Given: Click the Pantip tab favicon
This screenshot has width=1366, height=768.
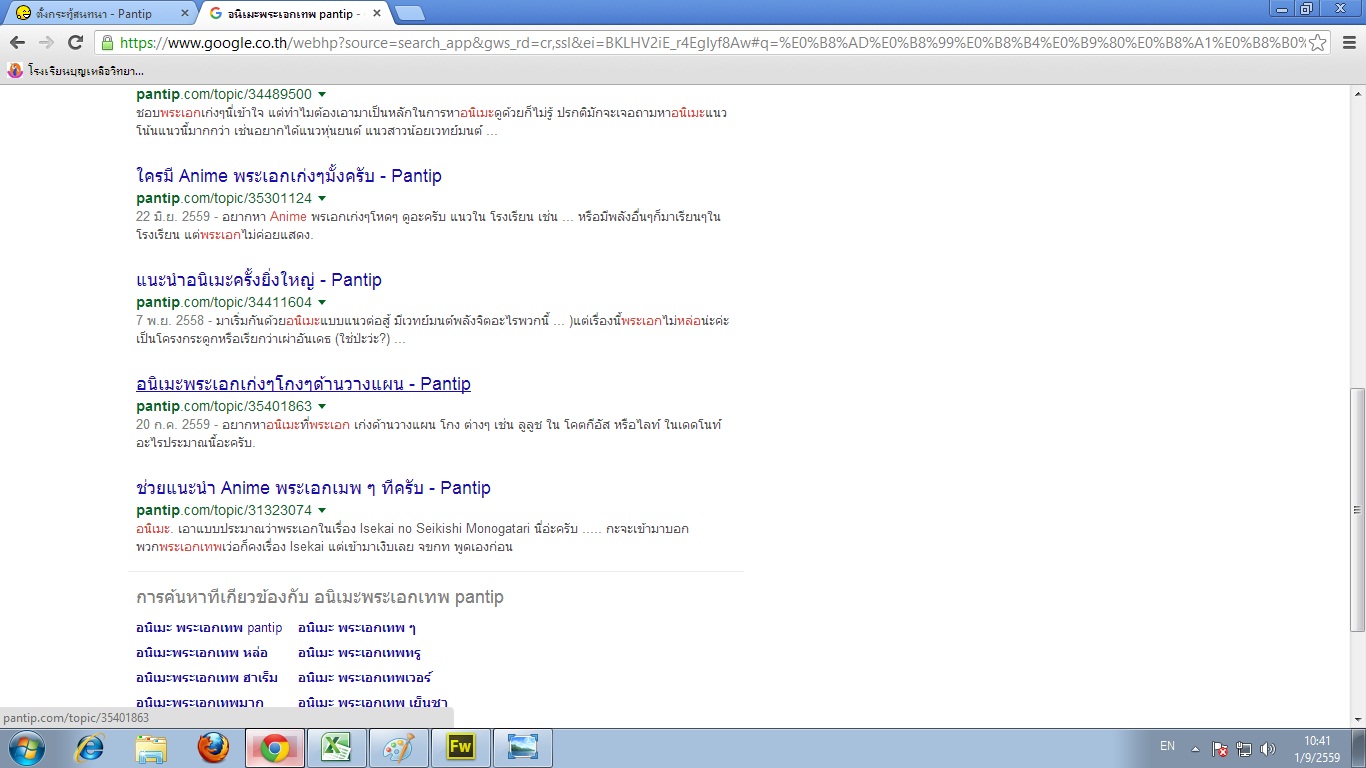Looking at the screenshot, I should pyautogui.click(x=23, y=14).
